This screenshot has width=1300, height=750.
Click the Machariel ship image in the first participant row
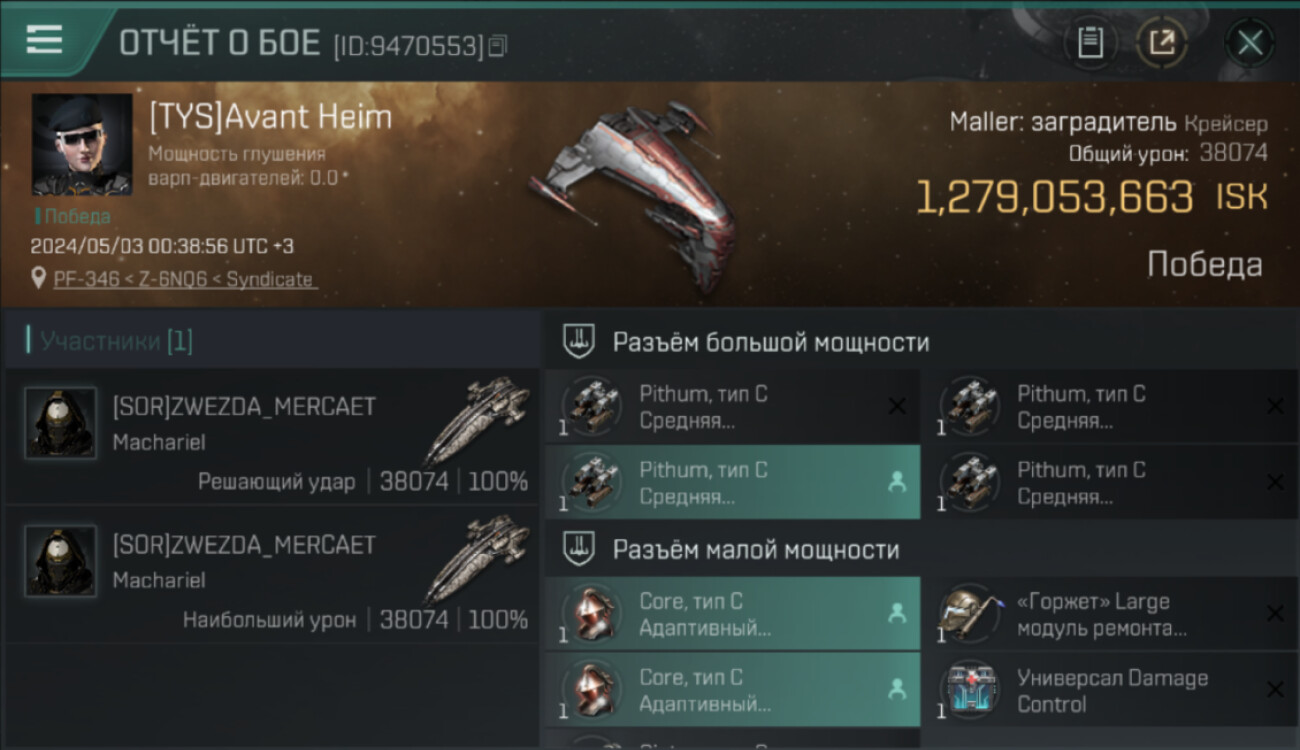coord(477,420)
